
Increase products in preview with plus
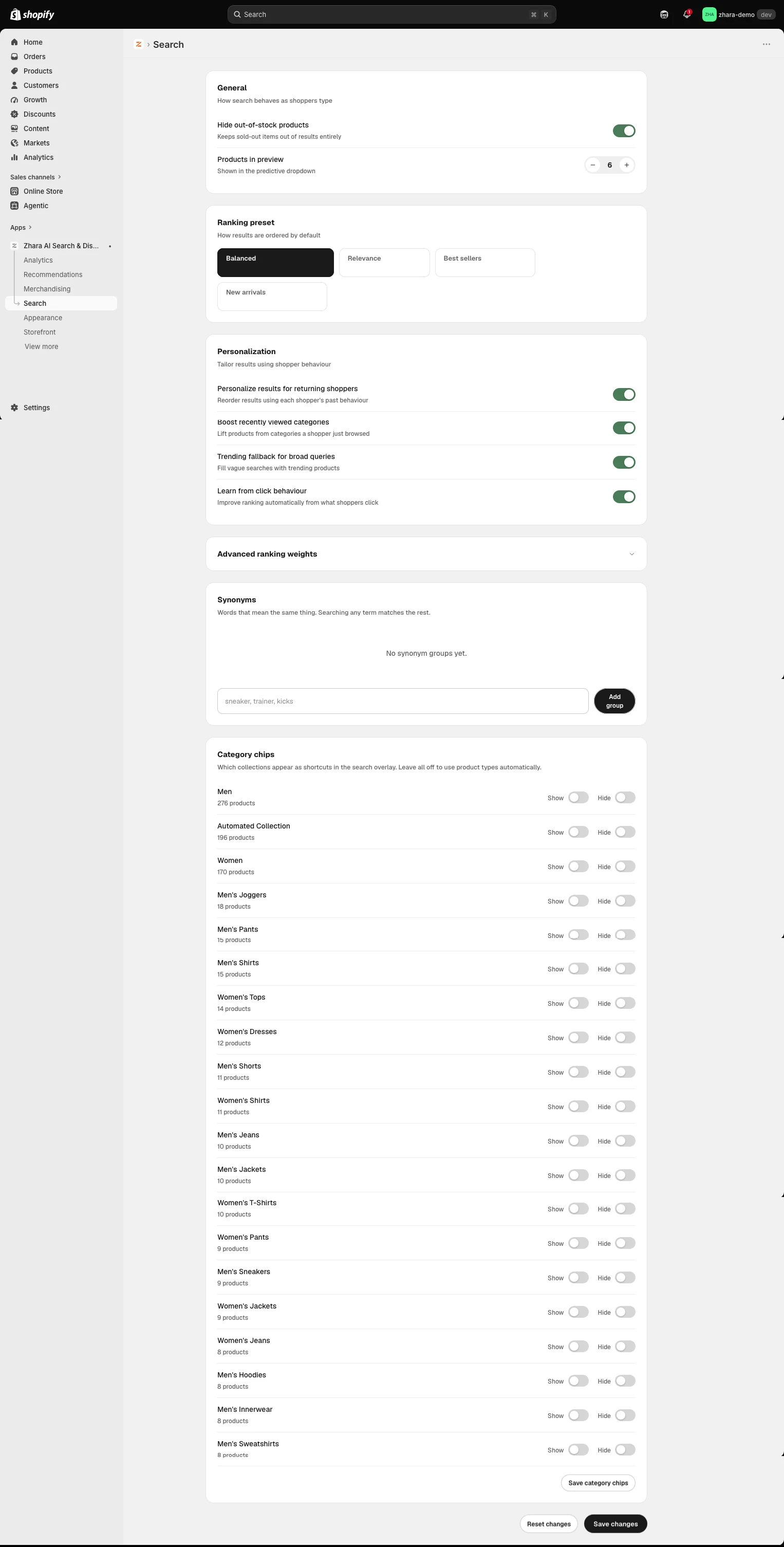(626, 165)
